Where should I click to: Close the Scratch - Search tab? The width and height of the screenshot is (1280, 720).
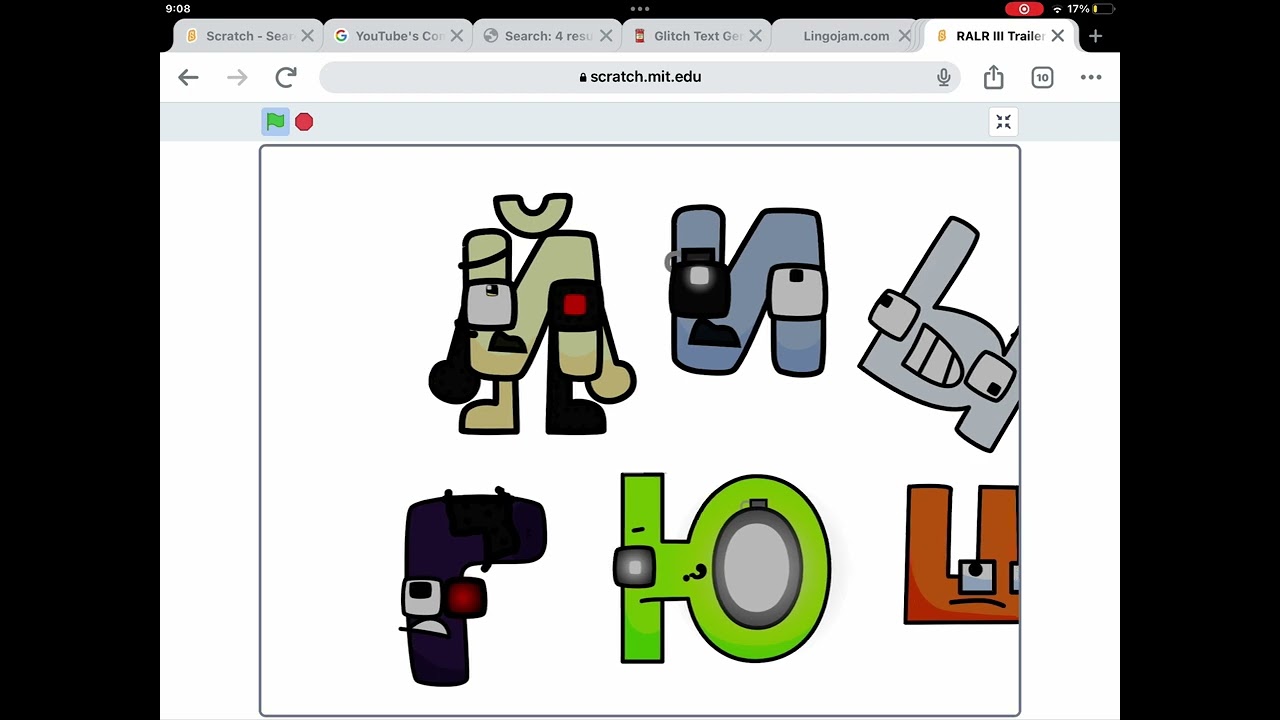(307, 36)
